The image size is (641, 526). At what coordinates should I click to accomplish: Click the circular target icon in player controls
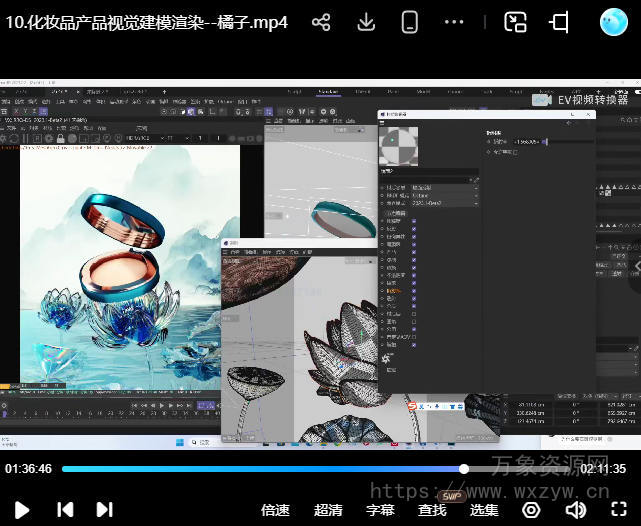point(531,510)
